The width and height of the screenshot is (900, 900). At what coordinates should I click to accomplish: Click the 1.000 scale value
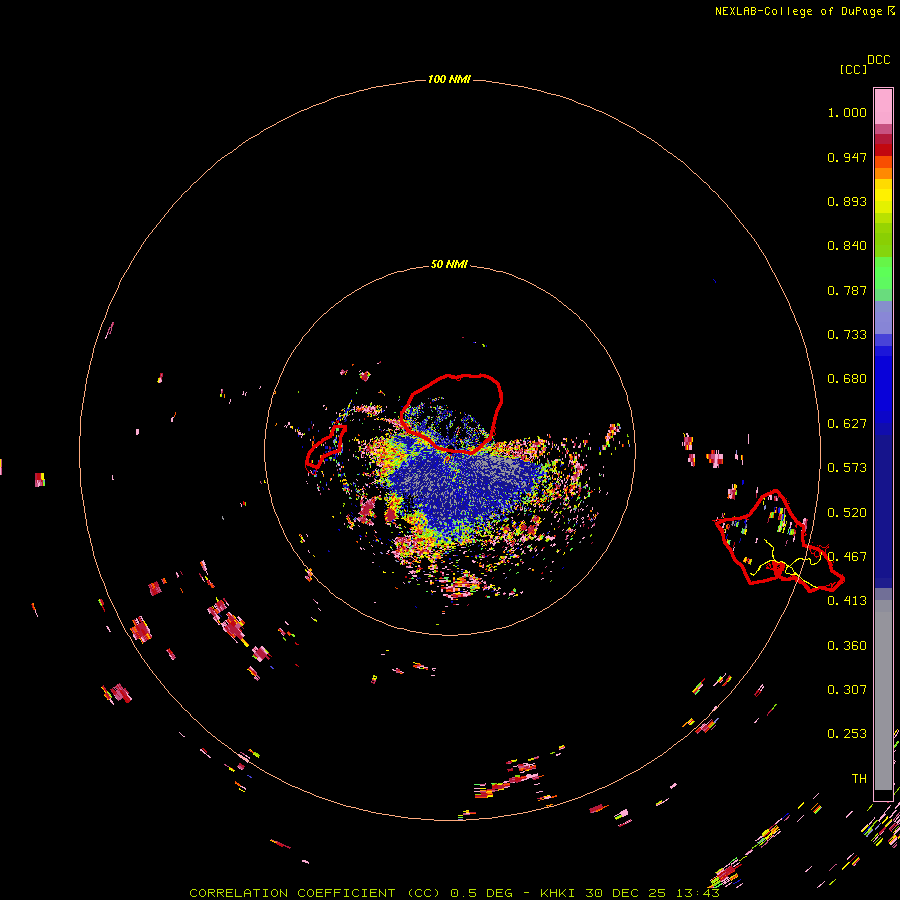[x=847, y=112]
